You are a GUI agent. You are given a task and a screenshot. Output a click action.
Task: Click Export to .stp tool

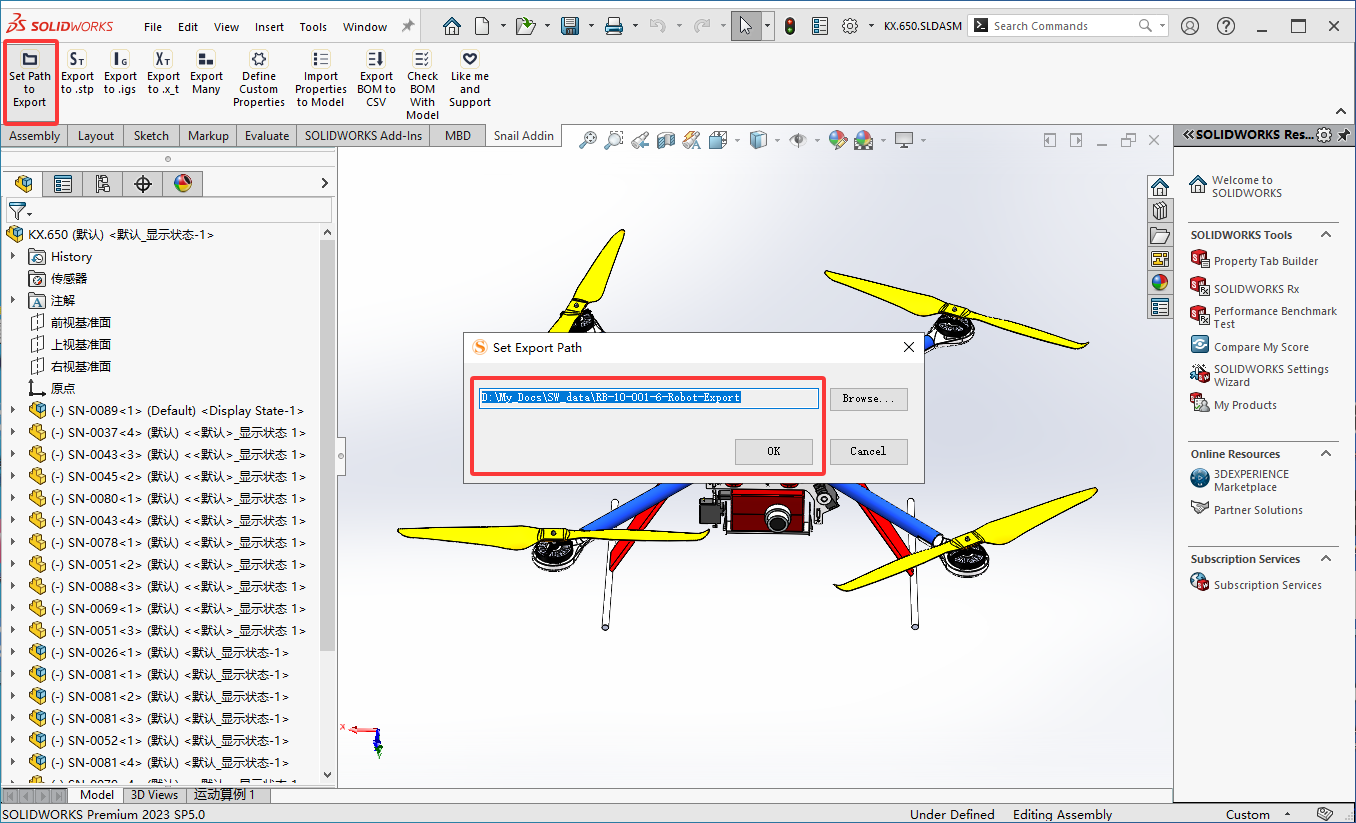pos(77,75)
